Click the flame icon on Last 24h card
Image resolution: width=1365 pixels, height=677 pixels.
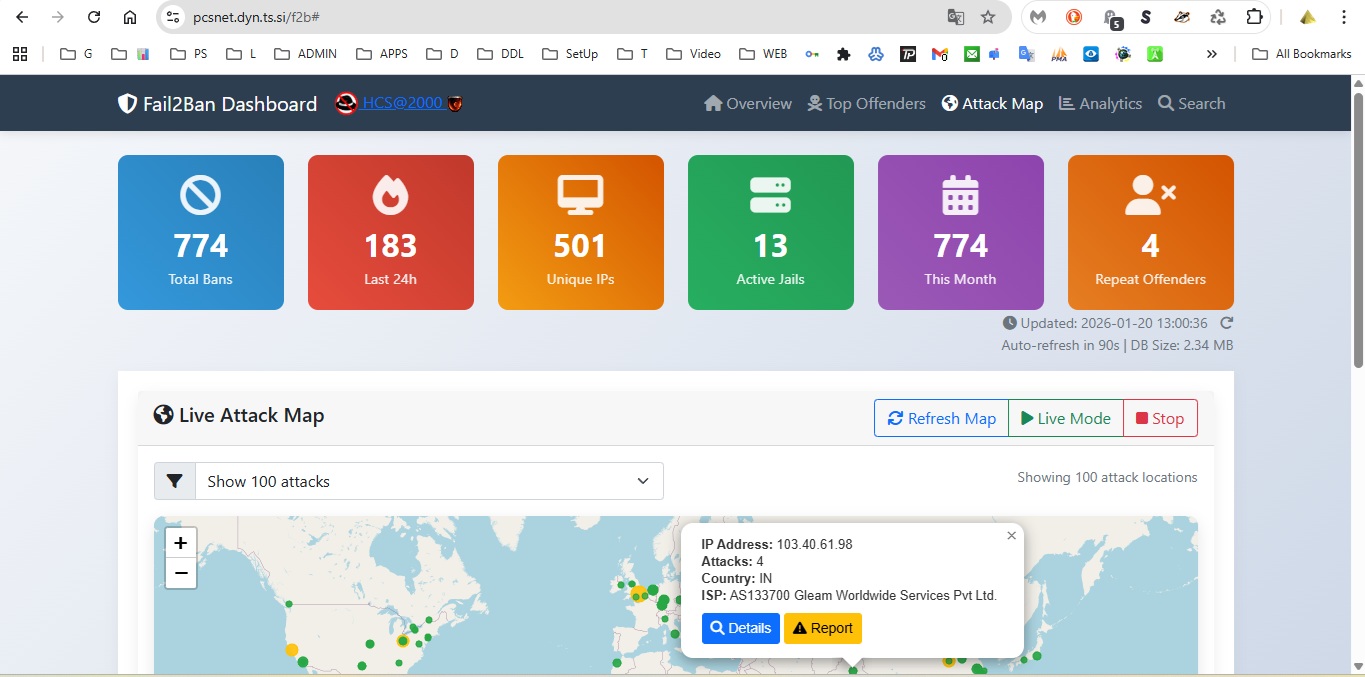pos(390,195)
